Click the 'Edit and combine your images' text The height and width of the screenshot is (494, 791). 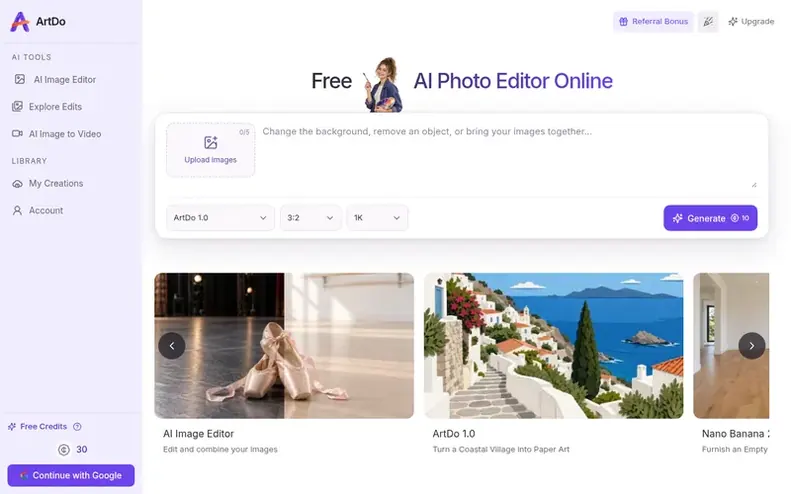coord(220,449)
